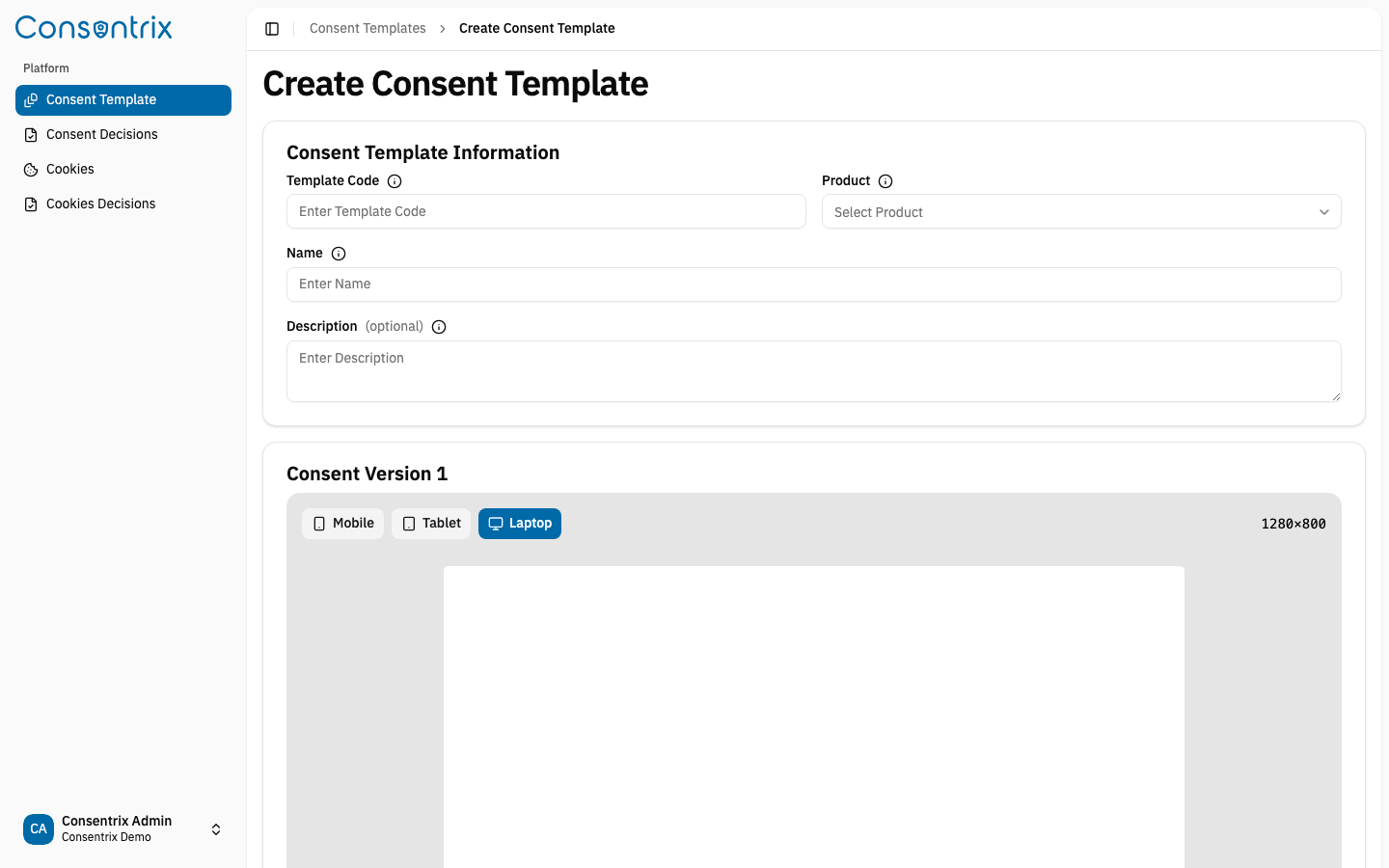Click the Consent Template Information heading
The height and width of the screenshot is (868, 1389).
click(422, 153)
